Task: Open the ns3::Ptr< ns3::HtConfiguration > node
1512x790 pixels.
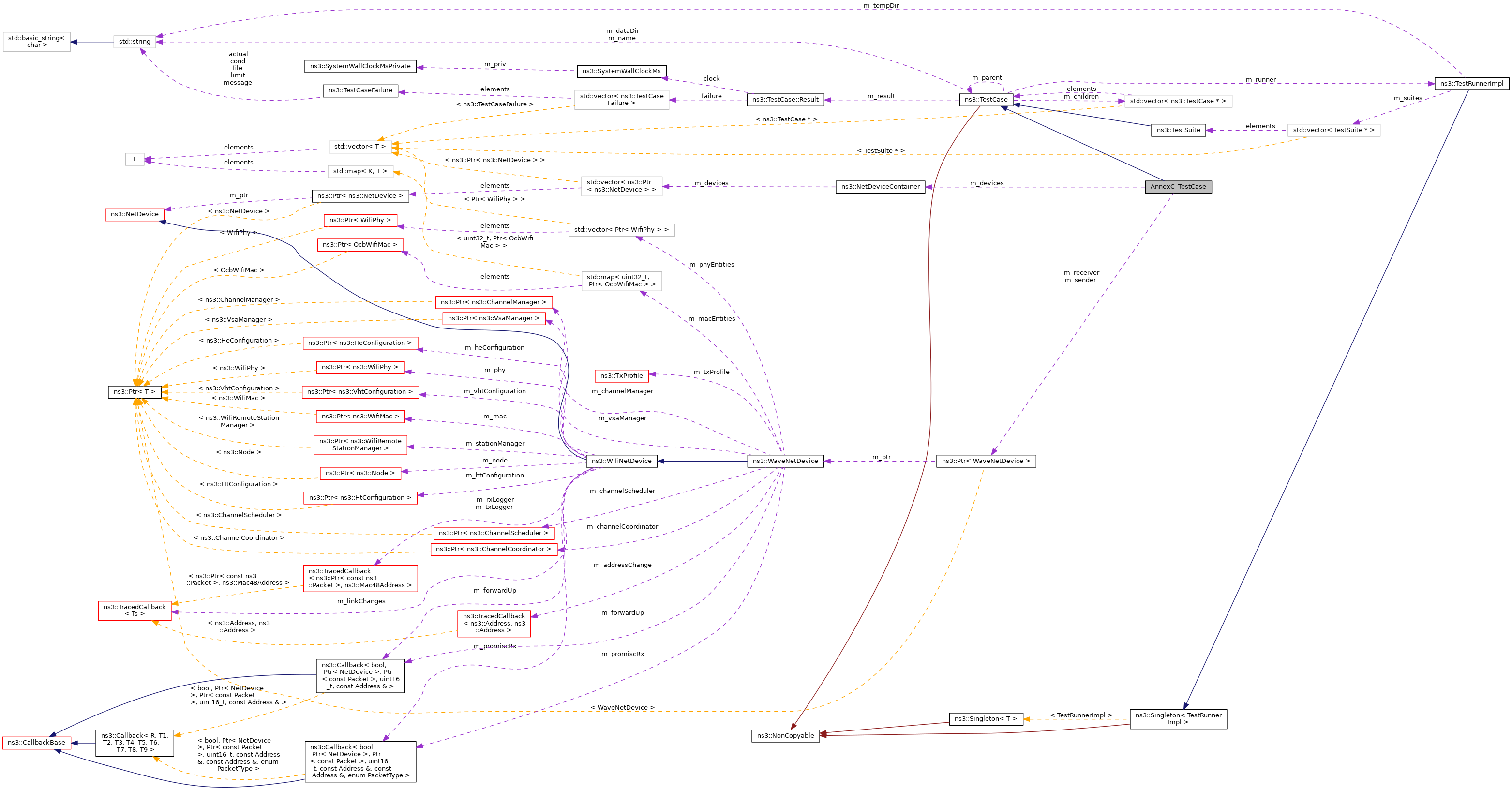Action: pos(360,498)
